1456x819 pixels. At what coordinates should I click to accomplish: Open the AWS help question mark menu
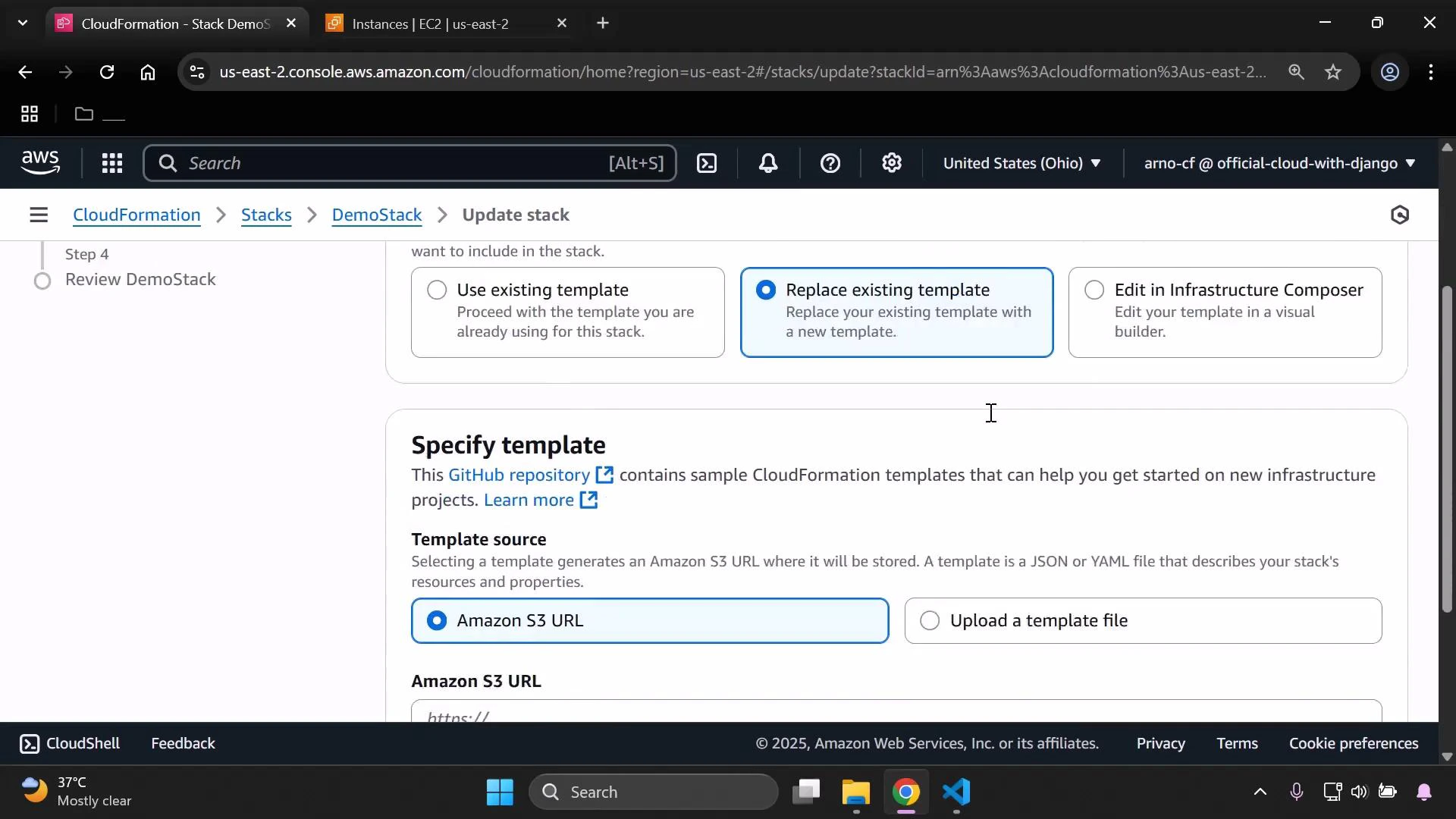coord(830,163)
